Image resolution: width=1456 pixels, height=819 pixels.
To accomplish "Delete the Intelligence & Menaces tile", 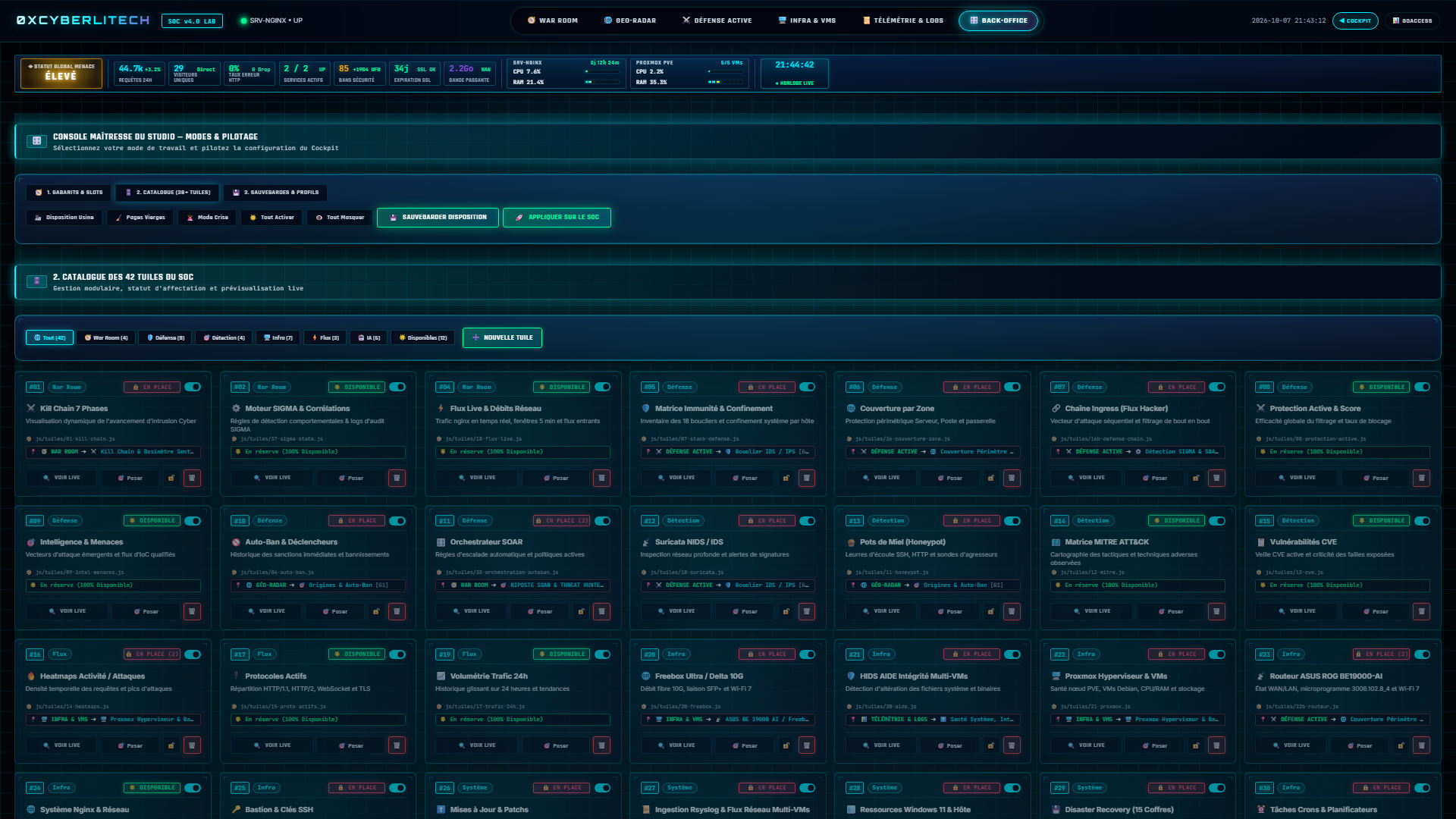I will pos(192,611).
